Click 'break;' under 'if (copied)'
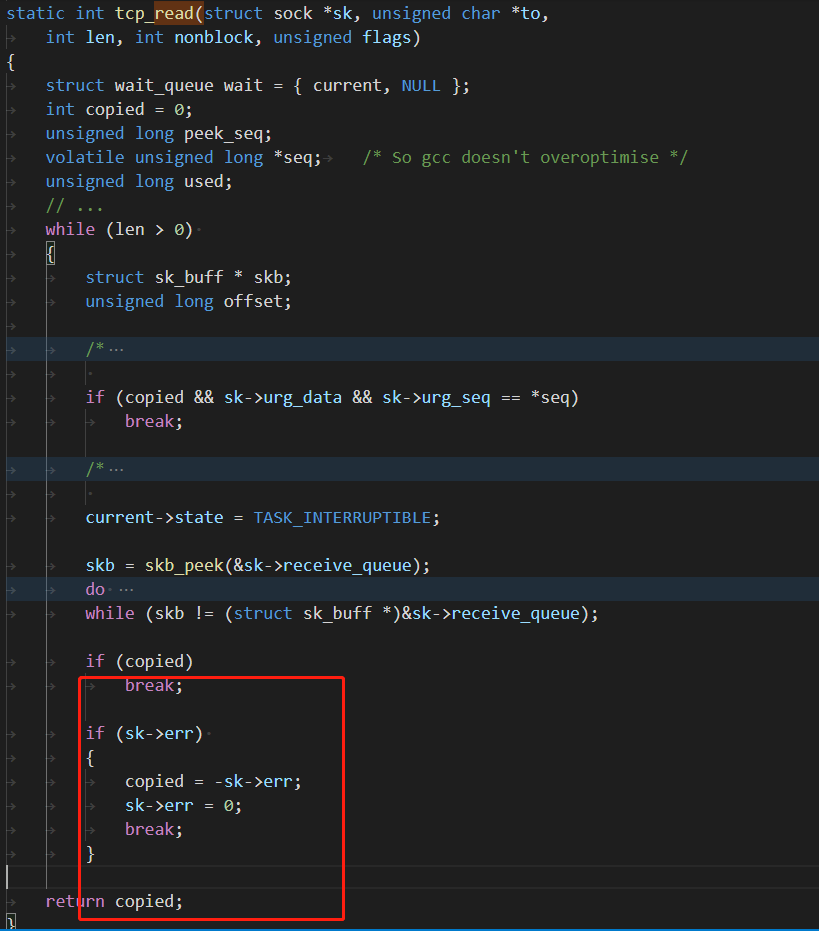The width and height of the screenshot is (819, 931). 154,685
